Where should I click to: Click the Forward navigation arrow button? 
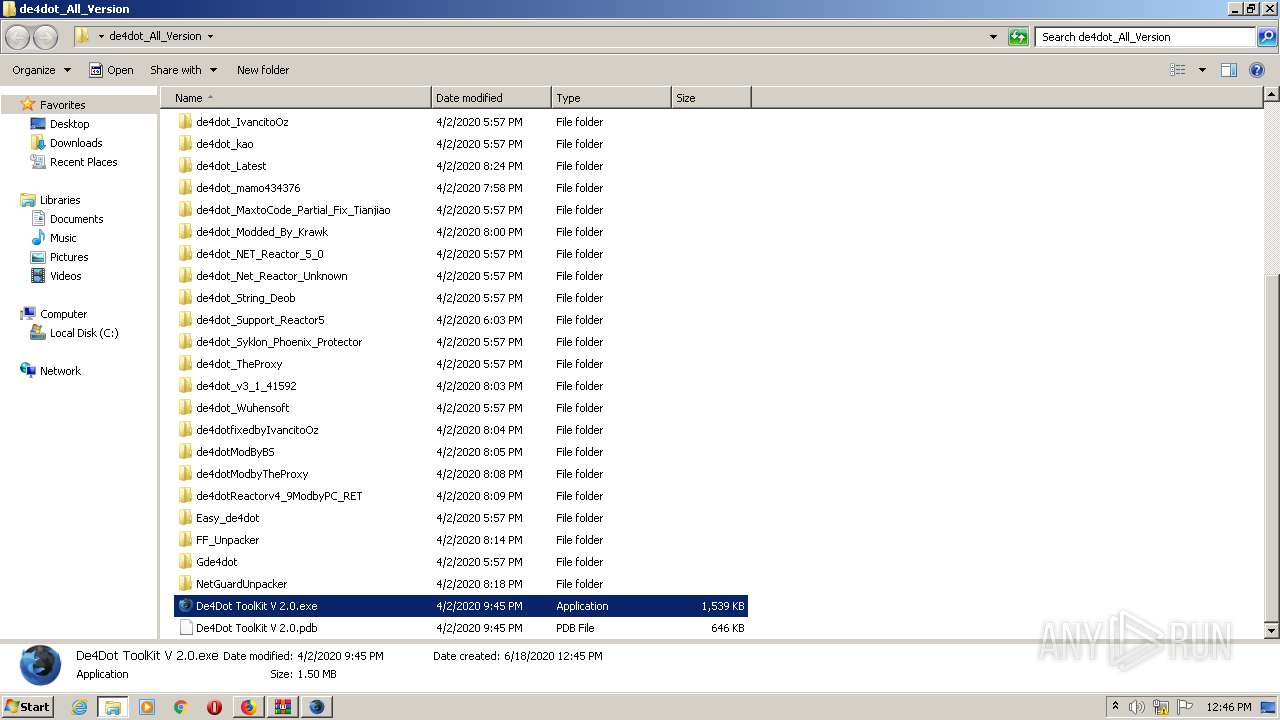[x=45, y=37]
